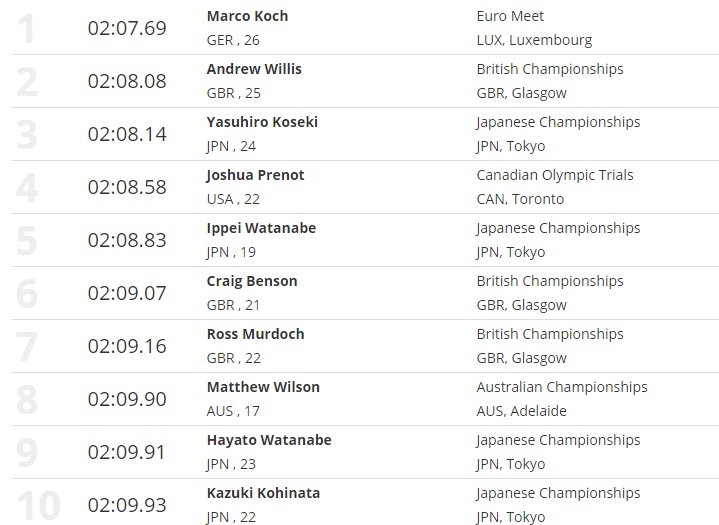Open Ippei Watanabe's entry
Screen dimensions: 719x525
click(x=261, y=228)
